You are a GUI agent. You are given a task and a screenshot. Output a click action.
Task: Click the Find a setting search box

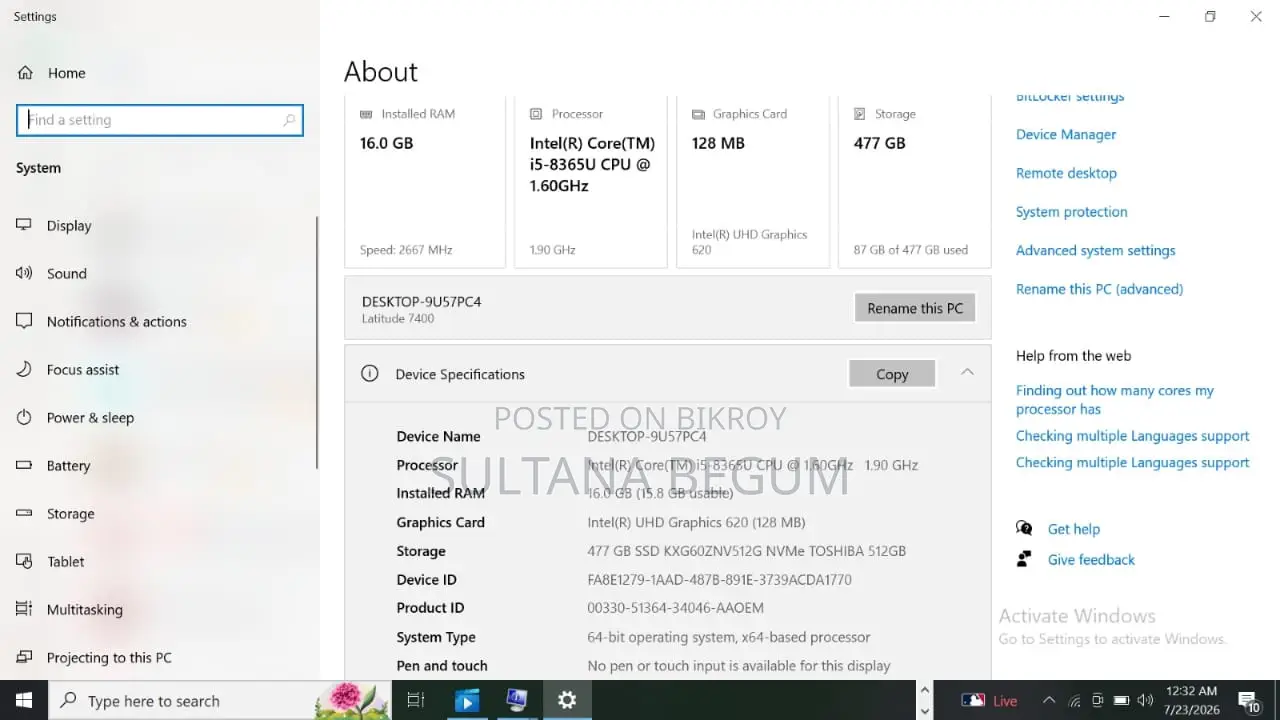click(160, 120)
